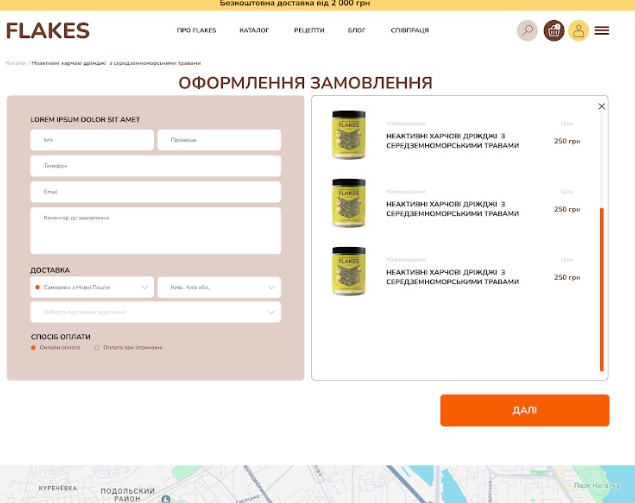Screen dimensions: 635x503
Task: Open the Каталог menu item
Action: [x=254, y=31]
